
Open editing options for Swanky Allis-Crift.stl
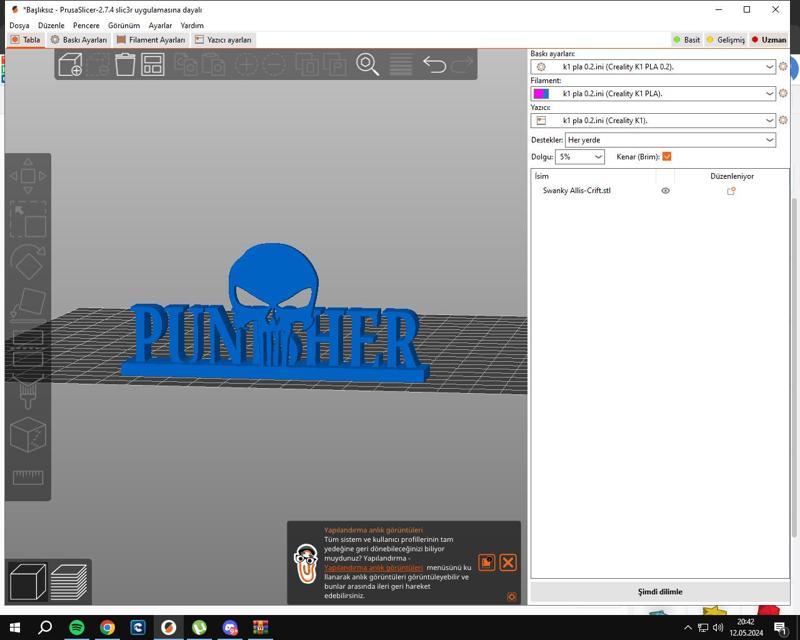click(731, 191)
